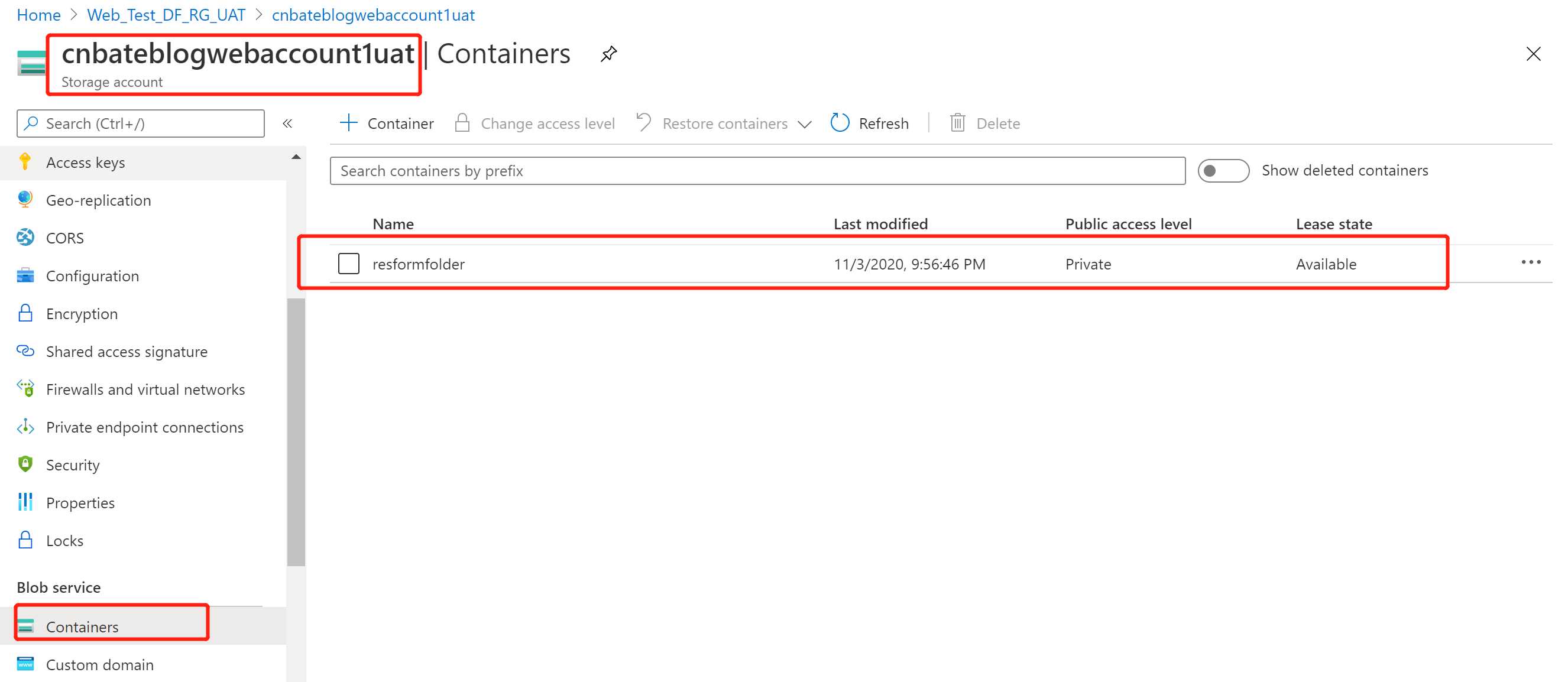Open the resformfolder container name
Viewport: 1568px width, 682px height.
point(418,264)
